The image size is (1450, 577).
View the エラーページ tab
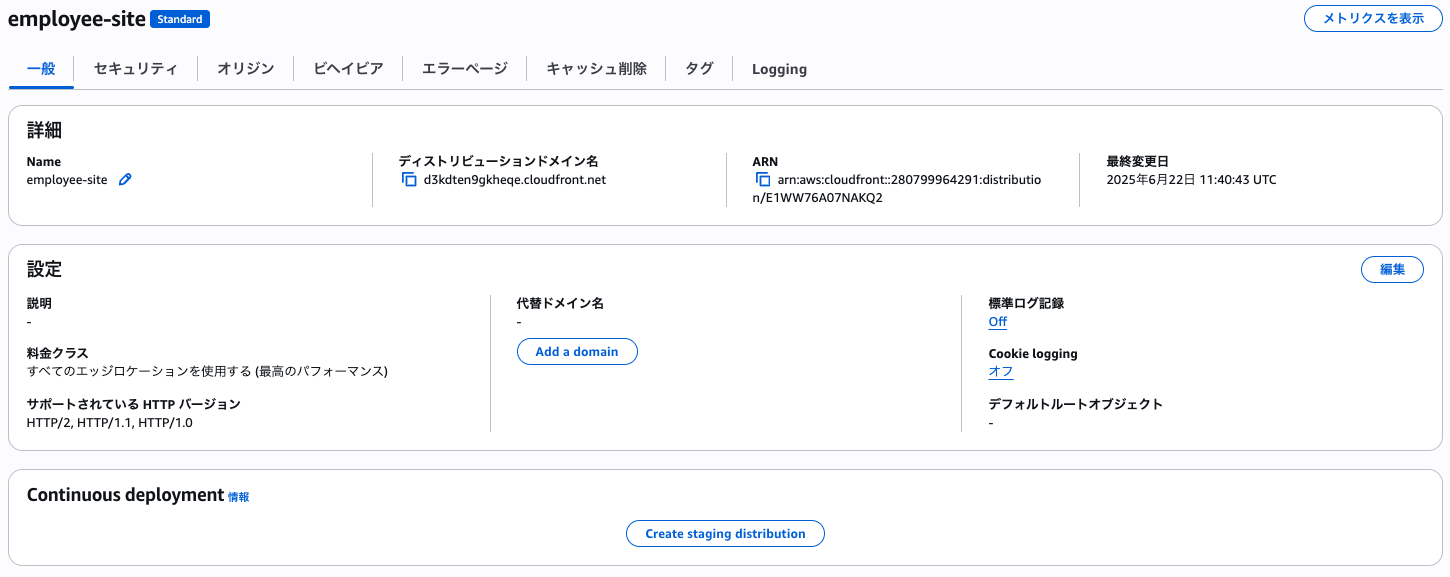point(463,68)
